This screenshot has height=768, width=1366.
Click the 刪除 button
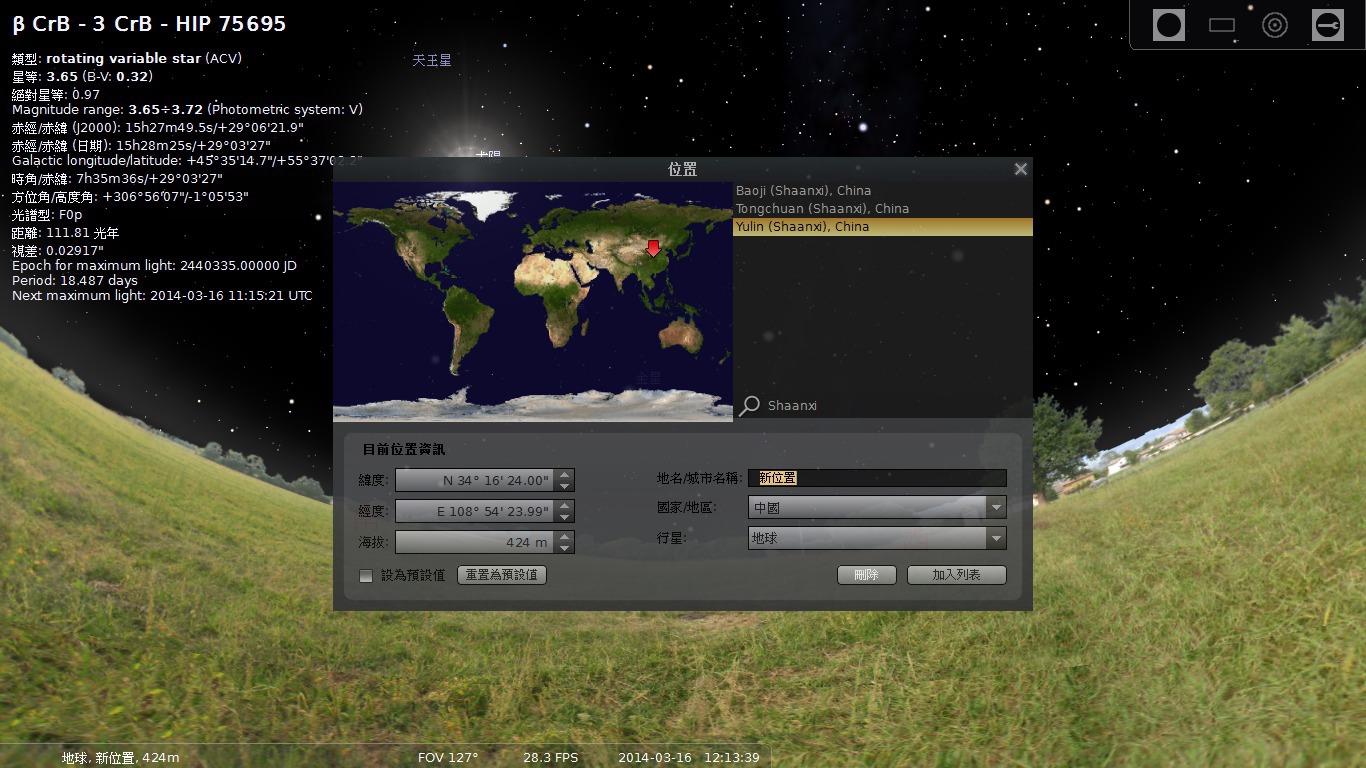pos(866,575)
